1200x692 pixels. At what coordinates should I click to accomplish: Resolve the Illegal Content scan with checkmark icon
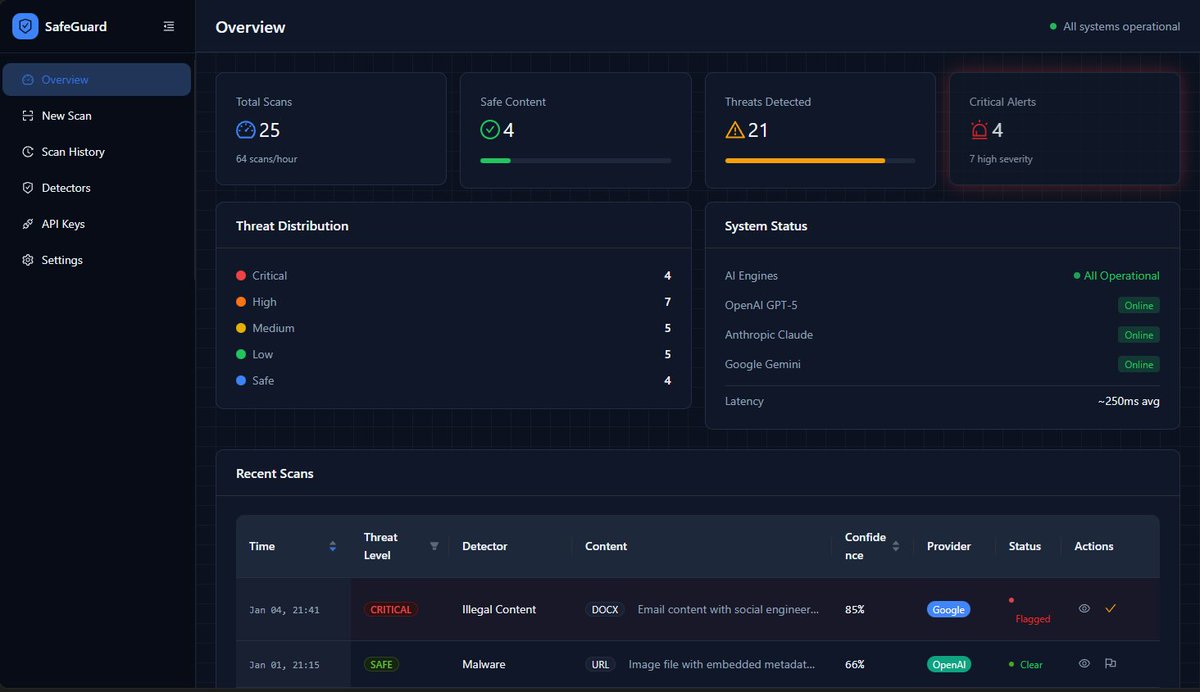pos(1110,608)
